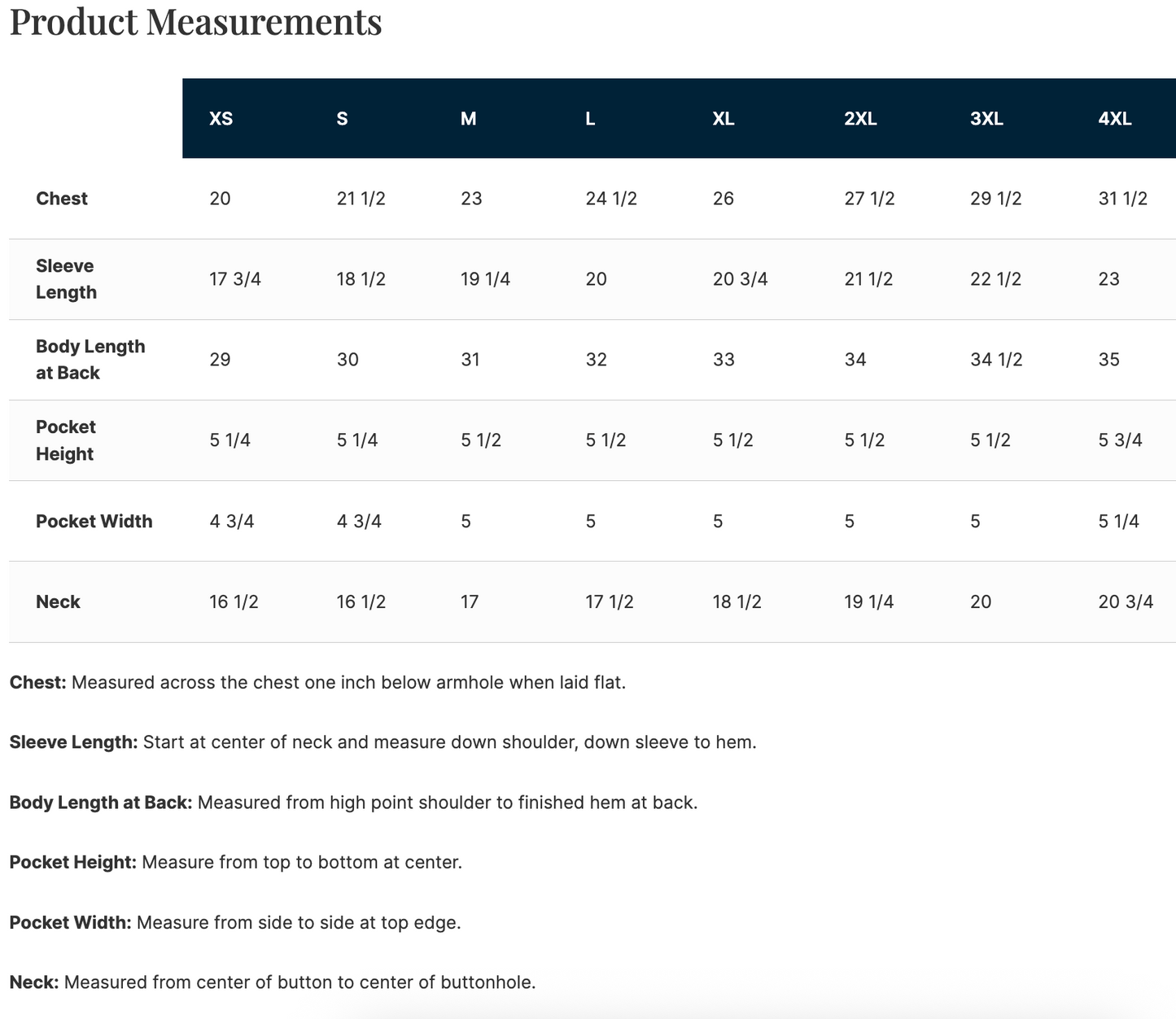The width and height of the screenshot is (1176, 1019).
Task: Click the Neck row label in table
Action: click(58, 602)
